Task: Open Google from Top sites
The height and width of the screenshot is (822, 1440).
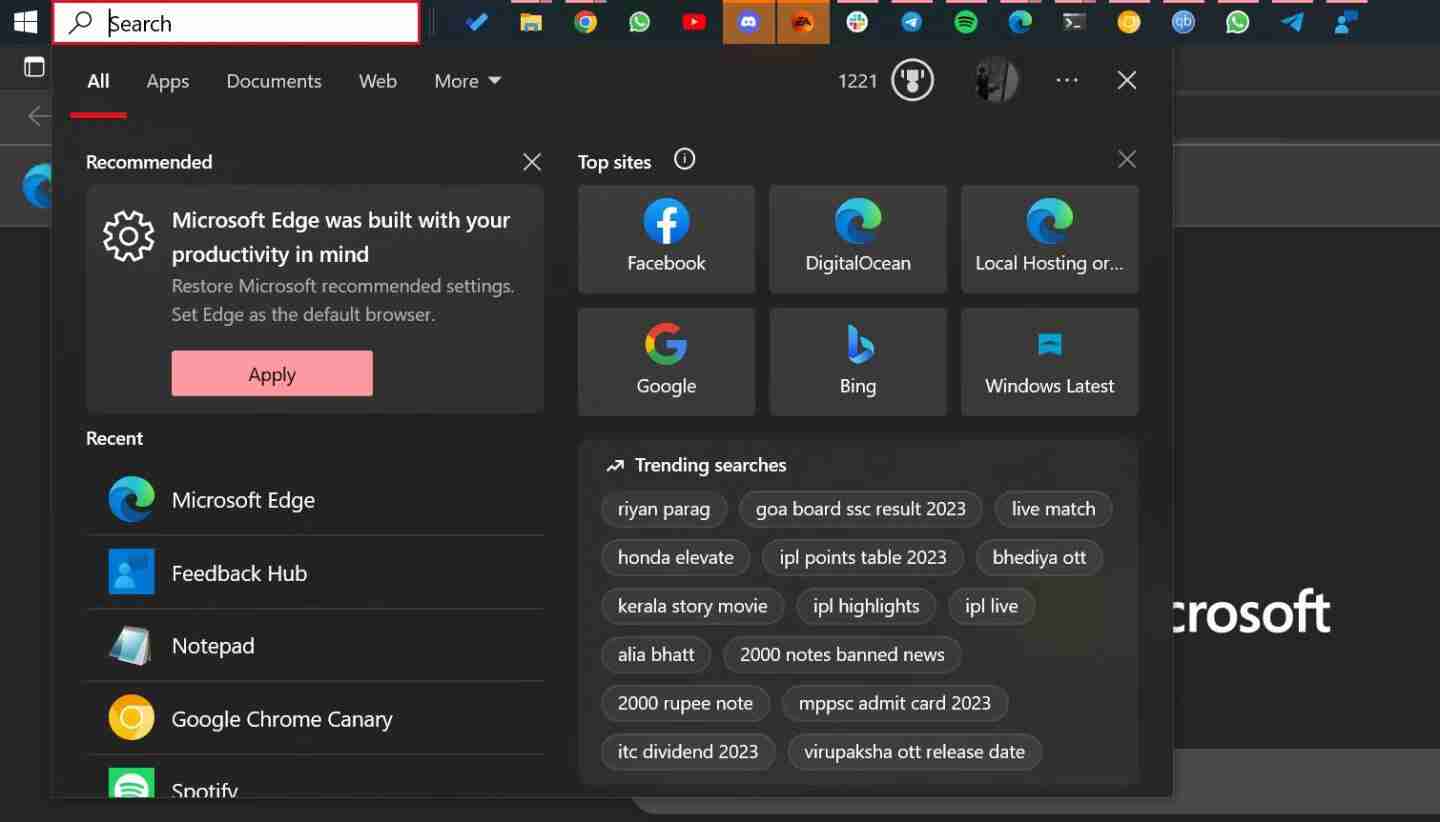Action: (x=666, y=360)
